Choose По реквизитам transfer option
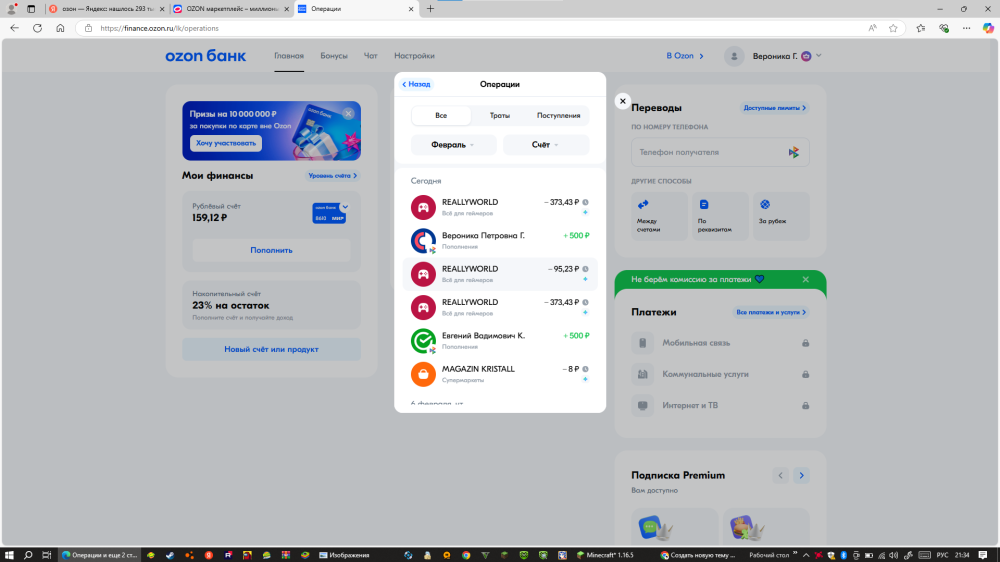The height and width of the screenshot is (562, 1000). pos(720,216)
